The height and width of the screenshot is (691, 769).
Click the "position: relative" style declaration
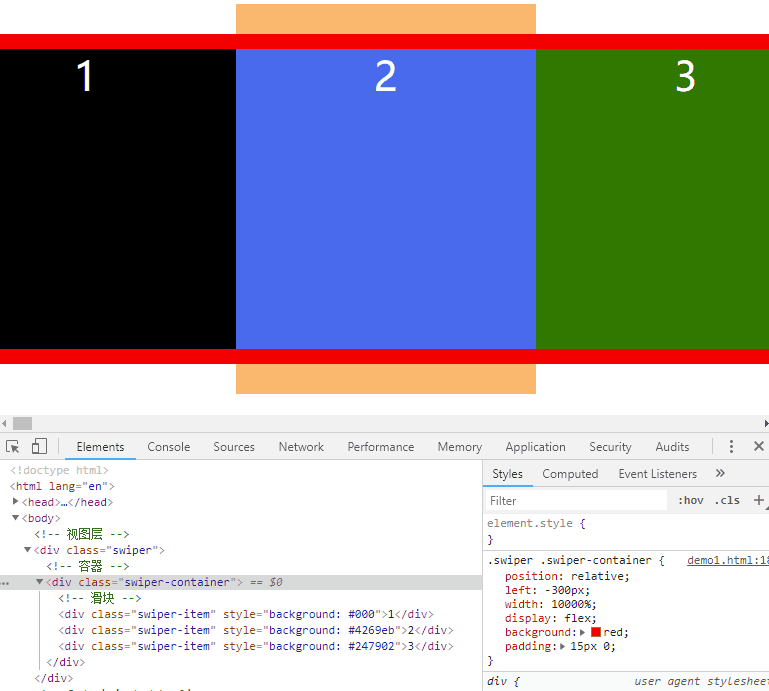tap(567, 576)
